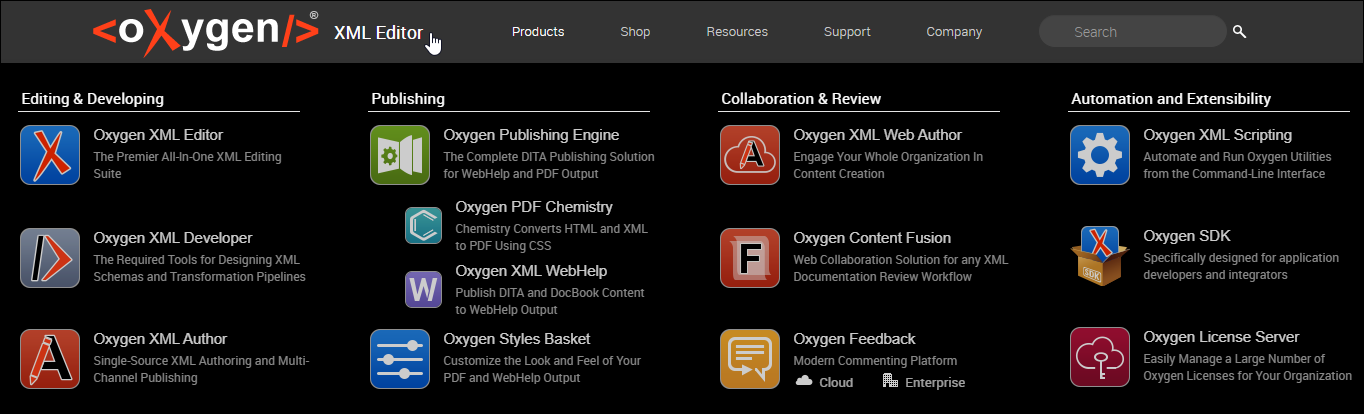Open the Company menu

pyautogui.click(x=954, y=32)
